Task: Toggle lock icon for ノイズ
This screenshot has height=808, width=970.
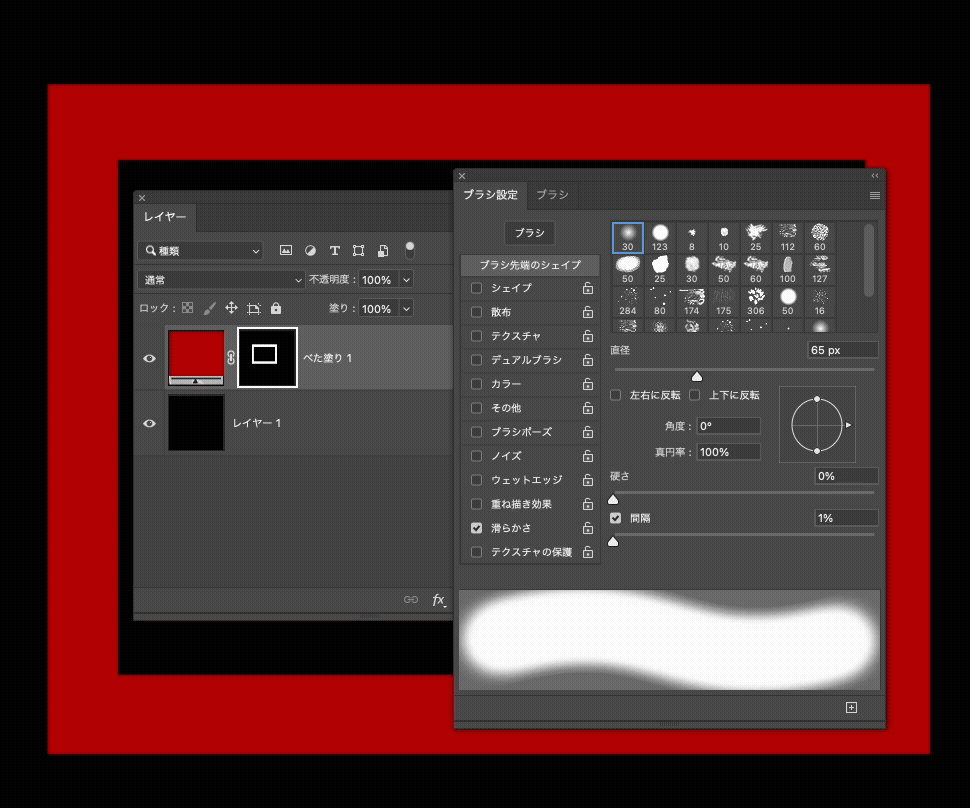Action: pyautogui.click(x=588, y=456)
